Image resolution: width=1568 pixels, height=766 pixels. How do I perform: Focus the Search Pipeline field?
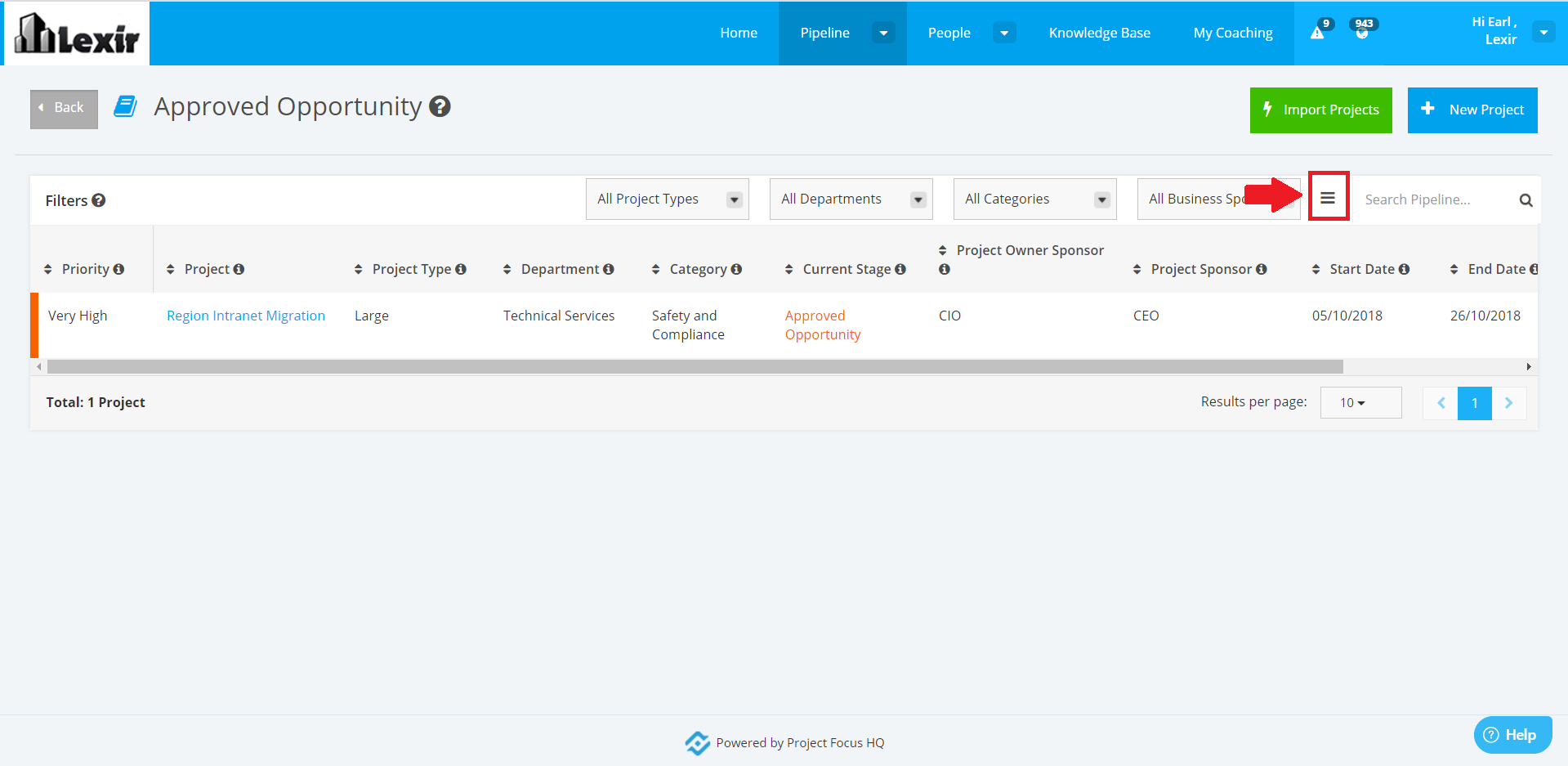pyautogui.click(x=1434, y=199)
